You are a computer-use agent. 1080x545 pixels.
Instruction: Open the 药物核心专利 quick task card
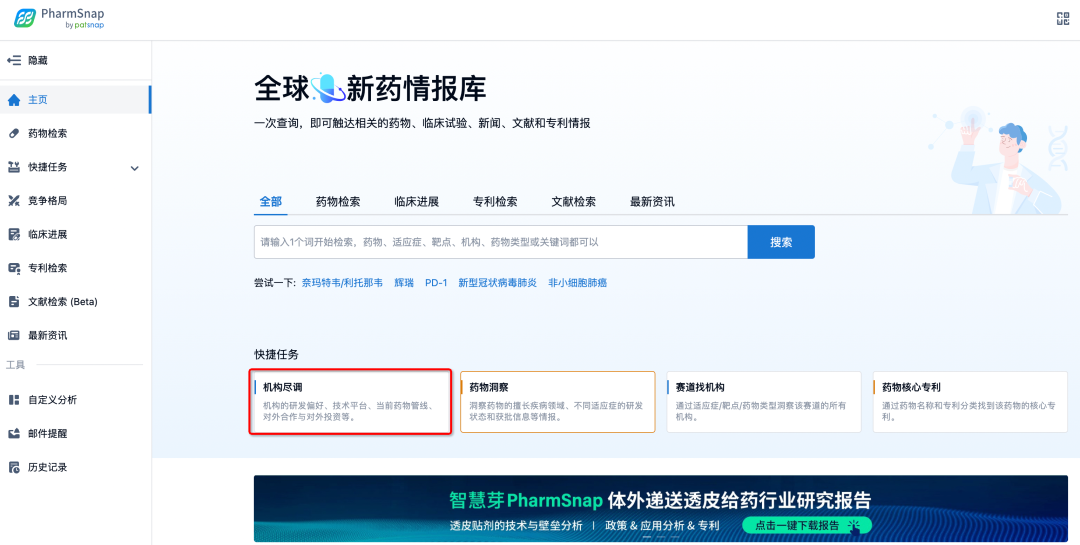[970, 402]
